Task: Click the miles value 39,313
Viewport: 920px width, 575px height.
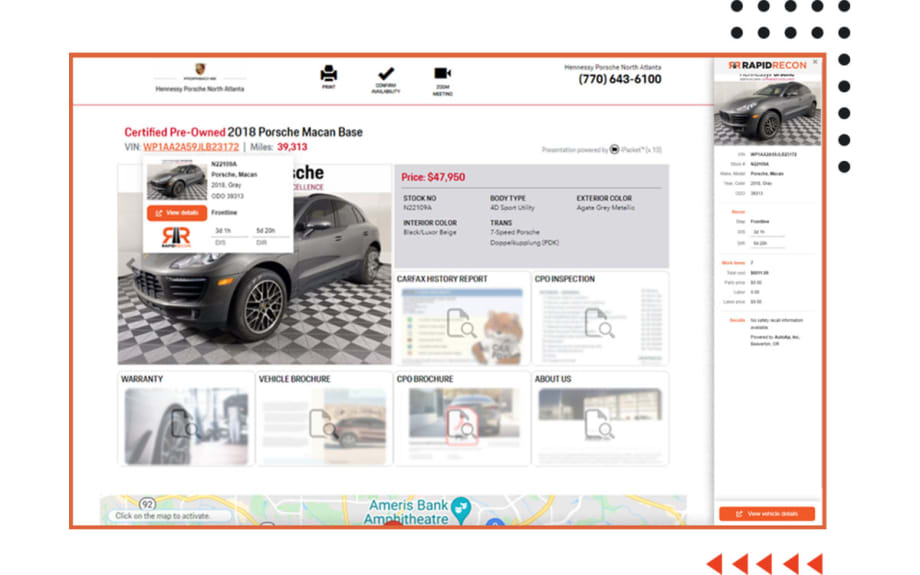Action: 292,147
